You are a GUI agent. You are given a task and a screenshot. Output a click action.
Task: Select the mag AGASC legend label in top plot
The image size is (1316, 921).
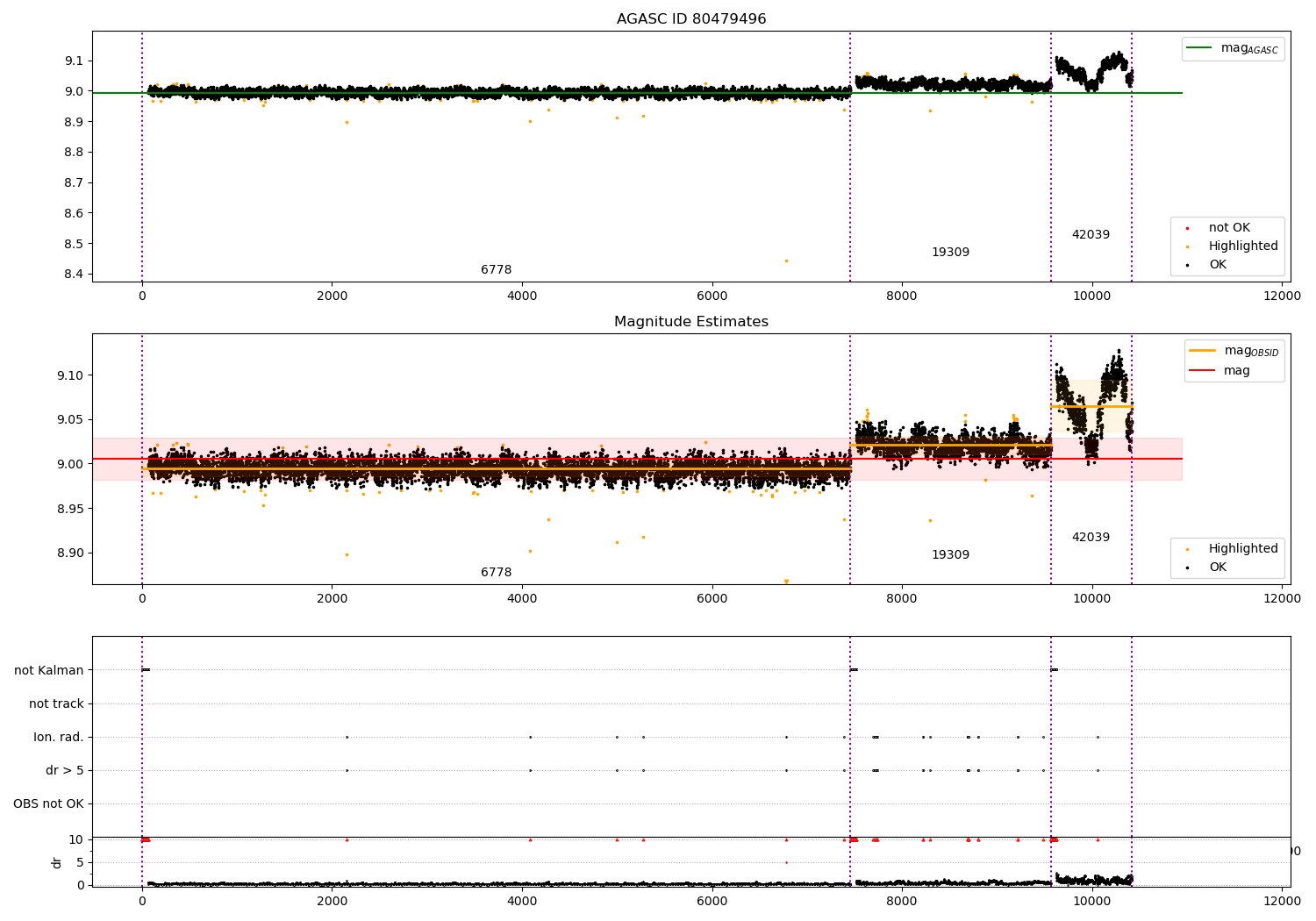coord(1249,48)
